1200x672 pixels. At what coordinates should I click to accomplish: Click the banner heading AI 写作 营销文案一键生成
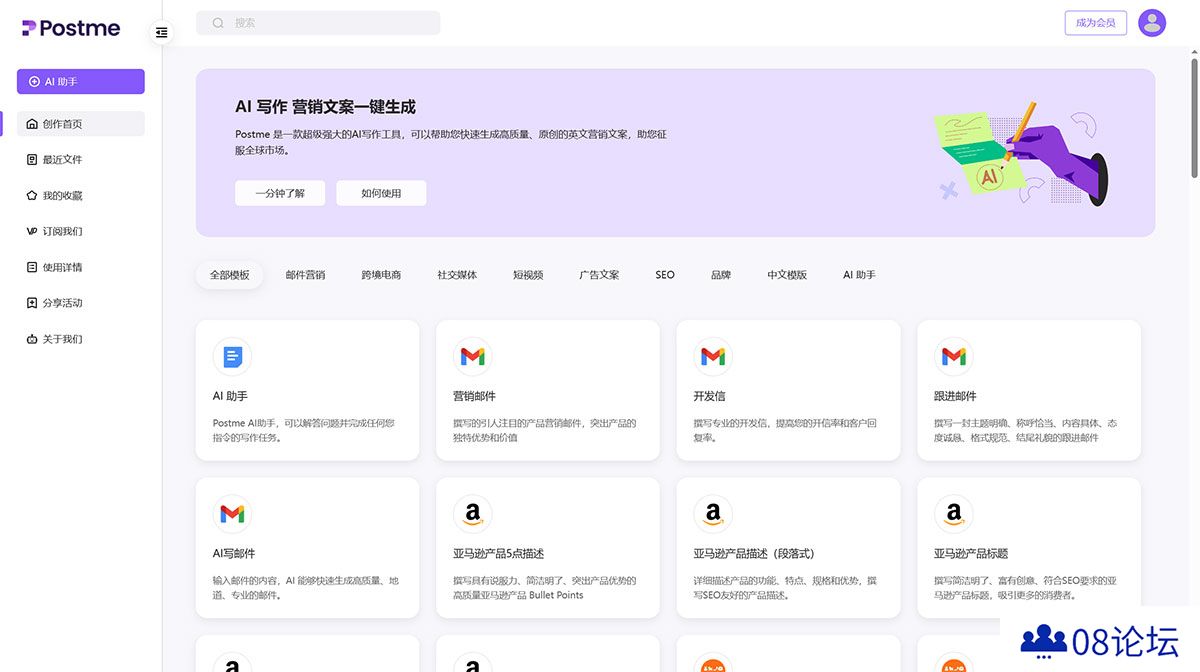pyautogui.click(x=325, y=107)
